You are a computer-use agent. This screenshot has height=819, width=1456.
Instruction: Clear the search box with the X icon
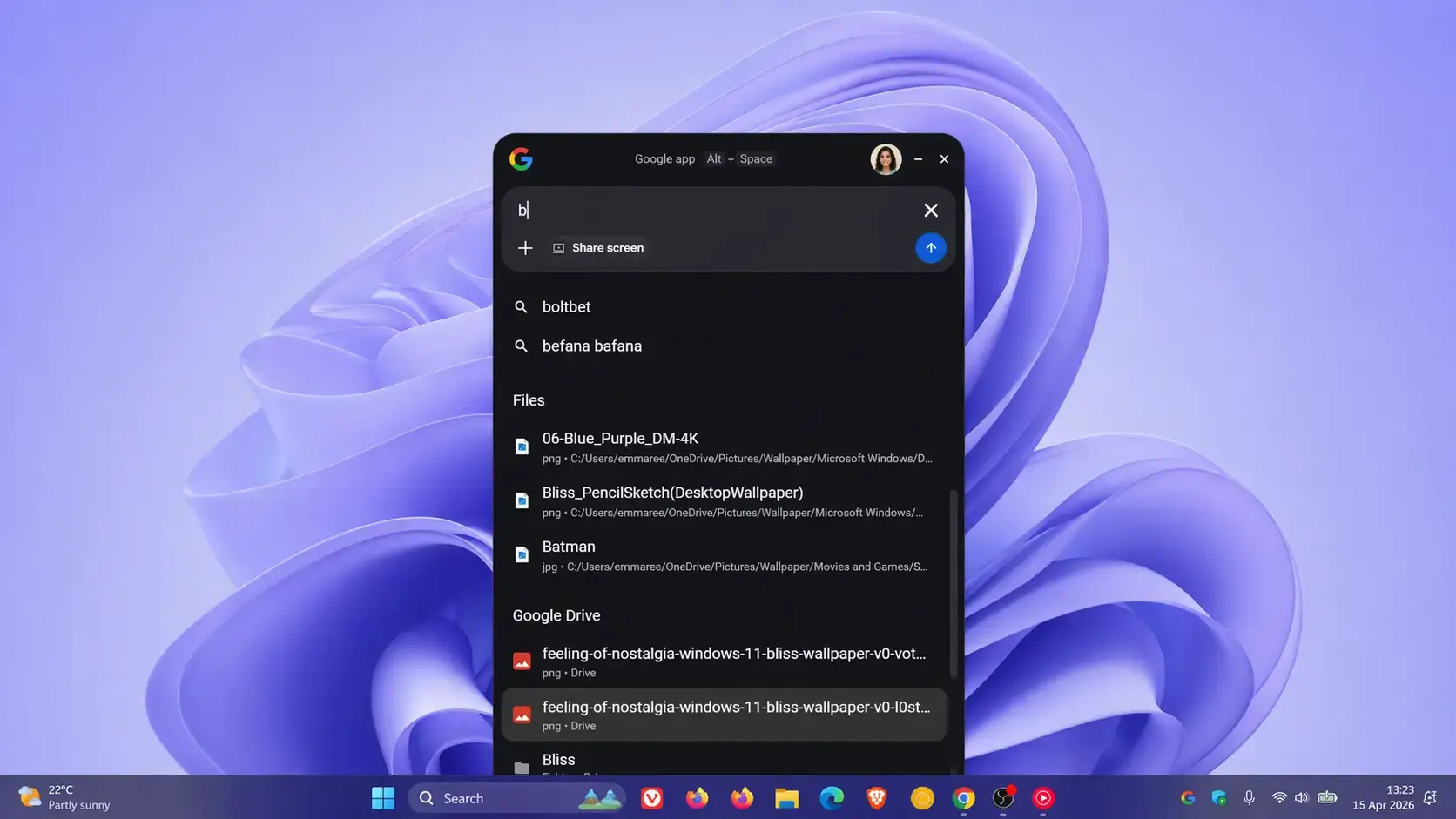pos(930,211)
